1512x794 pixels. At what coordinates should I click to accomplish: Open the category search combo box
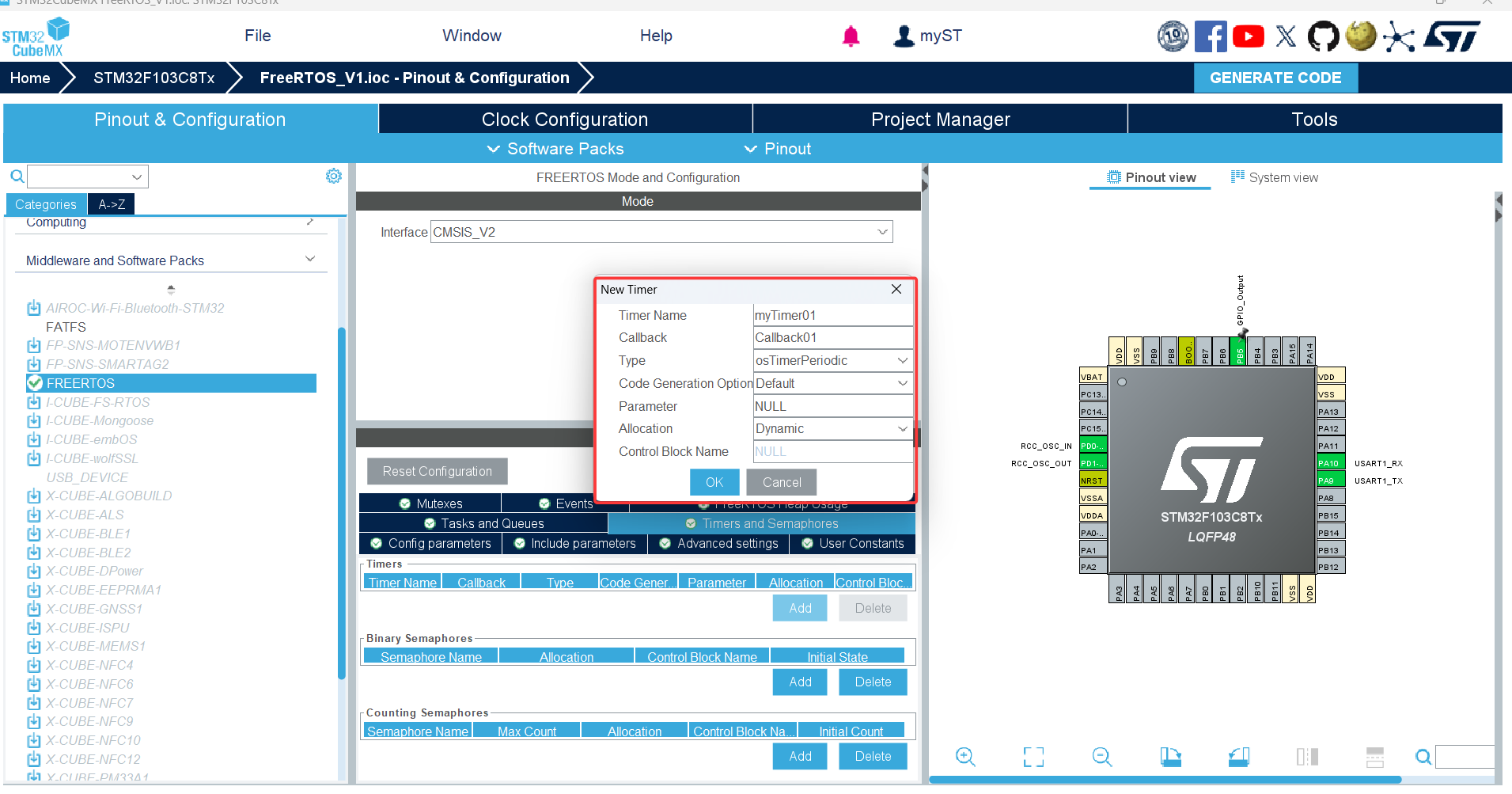point(88,177)
